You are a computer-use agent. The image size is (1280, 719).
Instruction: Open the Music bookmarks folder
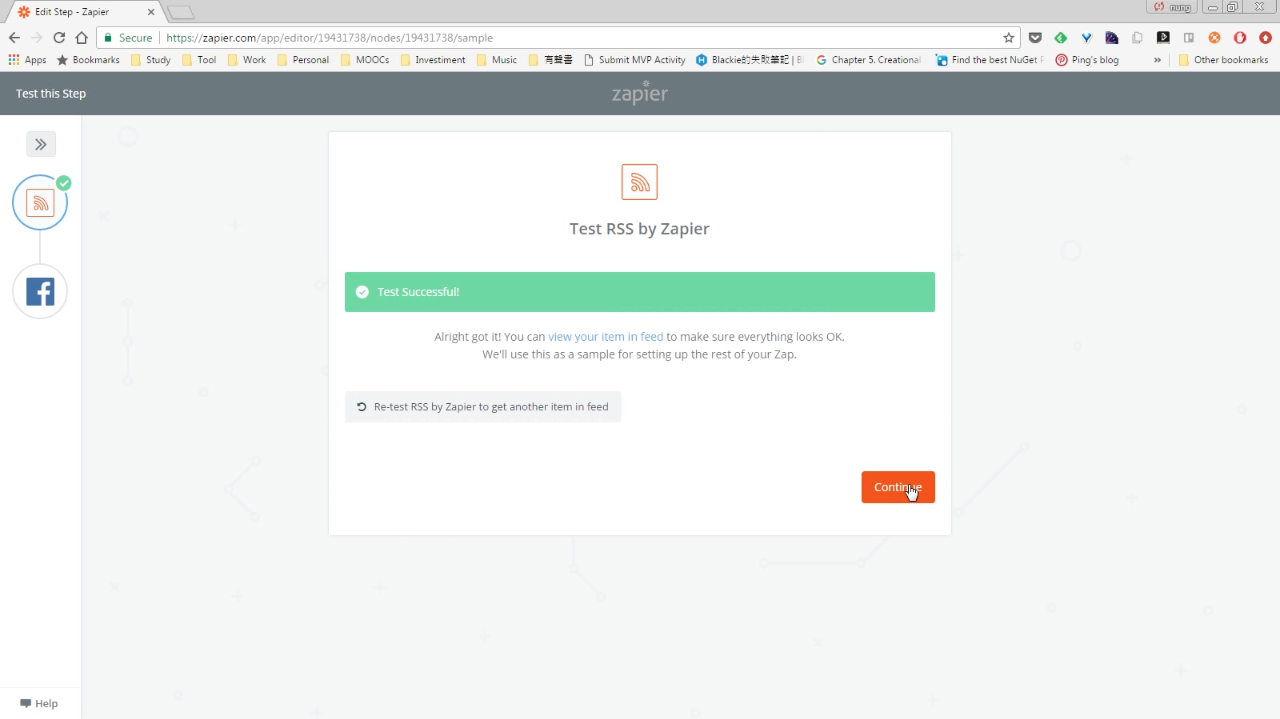click(x=497, y=60)
